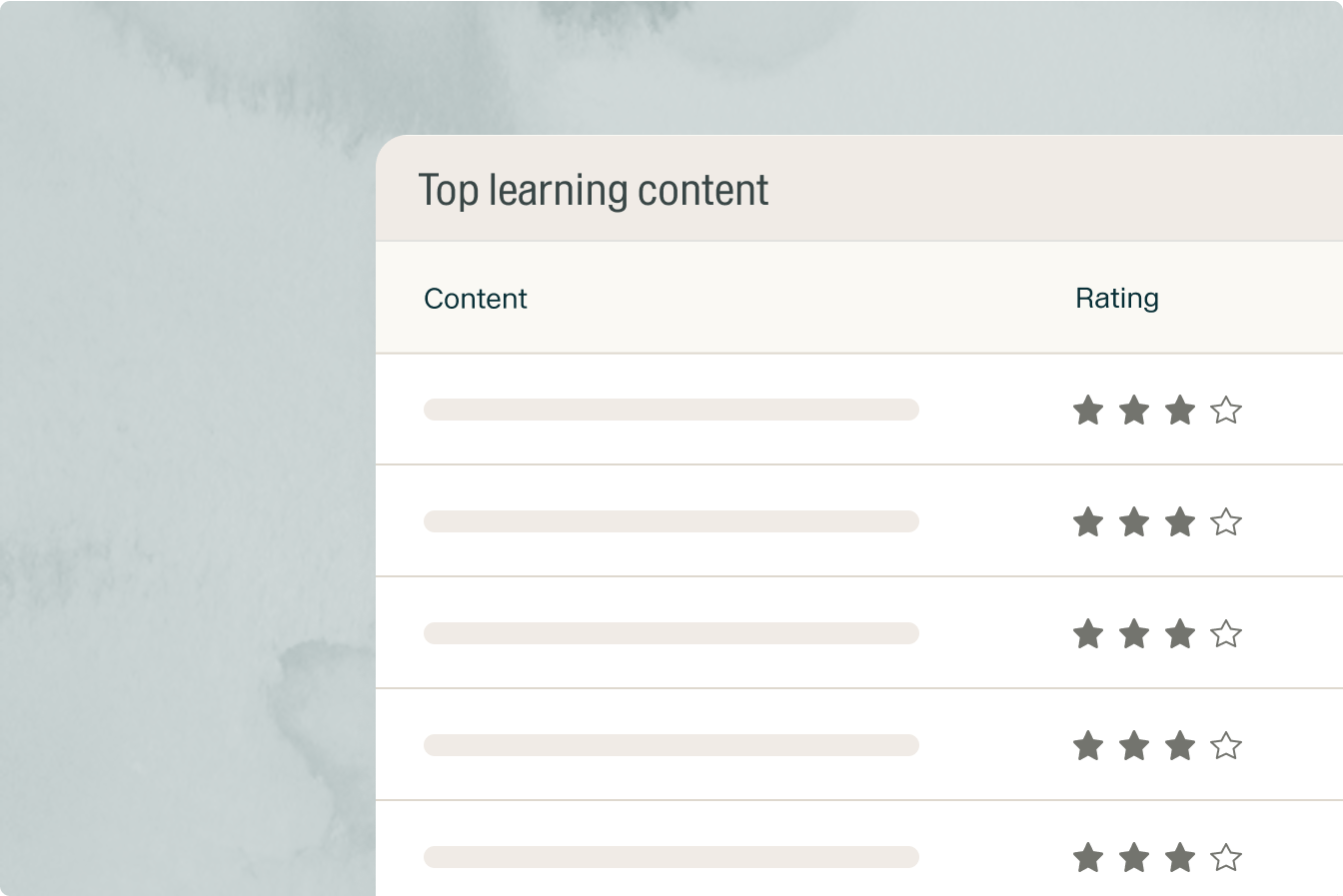Click the empty star in the bottom row
Viewport: 1343px width, 896px height.
[1226, 858]
